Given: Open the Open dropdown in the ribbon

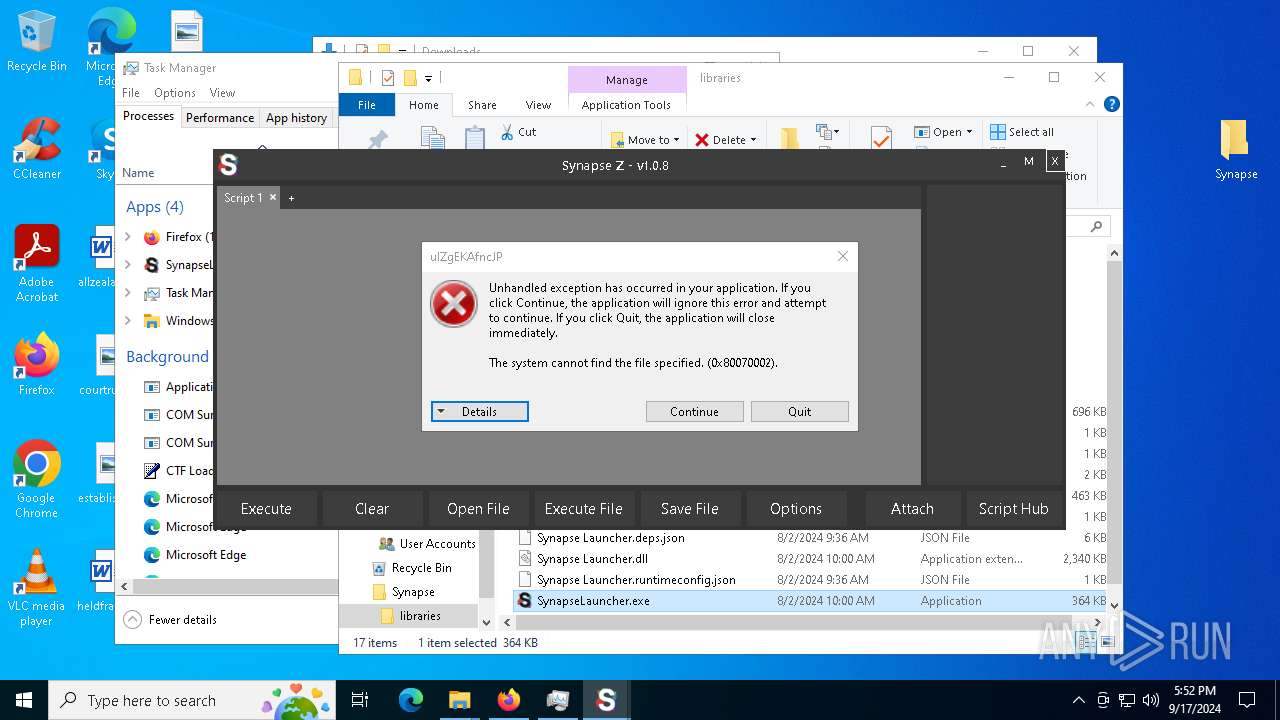Looking at the screenshot, I should (943, 132).
